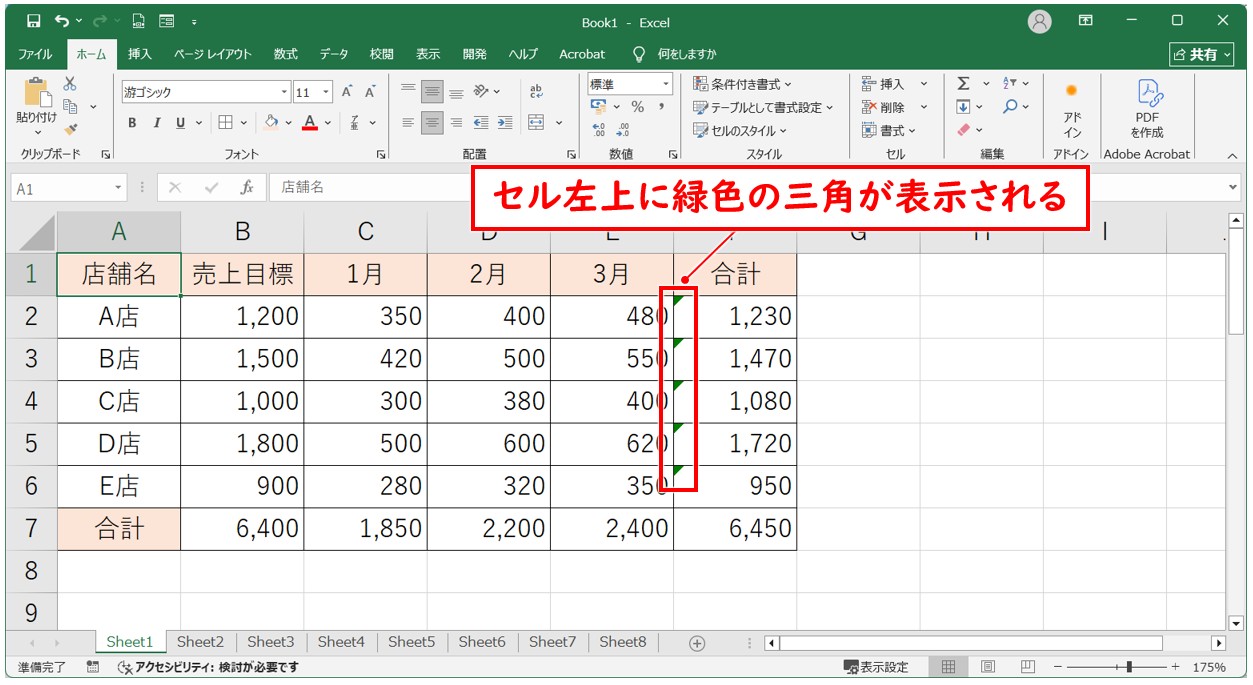Click the Borders grid icon

click(x=225, y=123)
